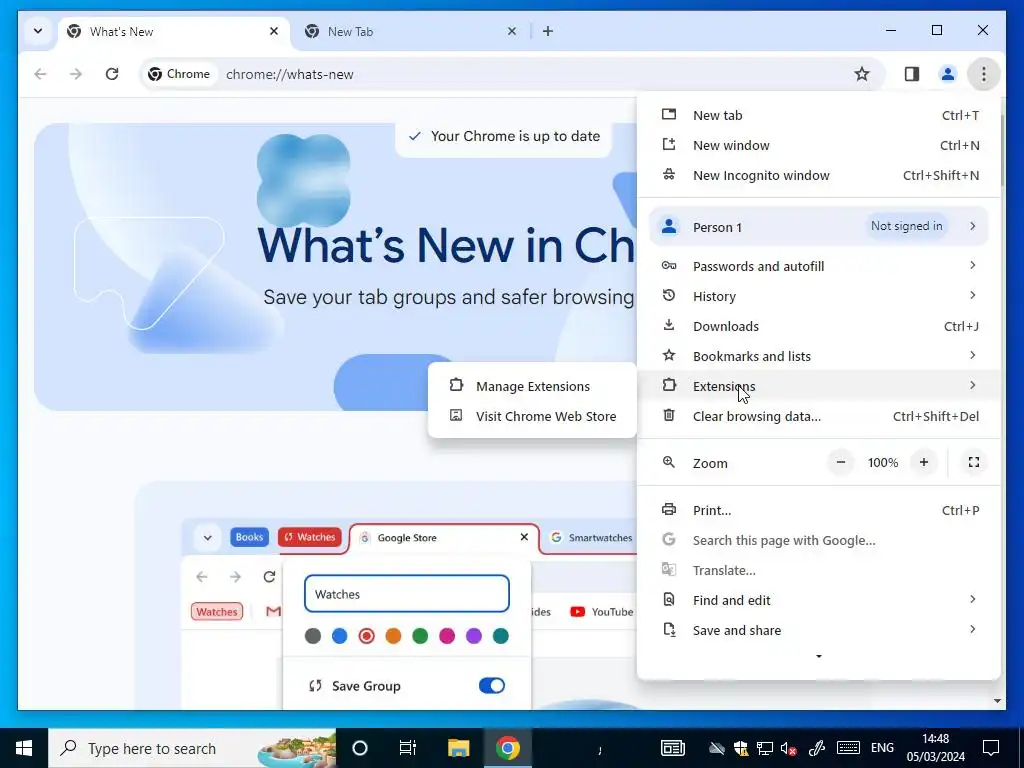Open Downloads from the menu
Image resolution: width=1024 pixels, height=768 pixels.
pyautogui.click(x=819, y=326)
